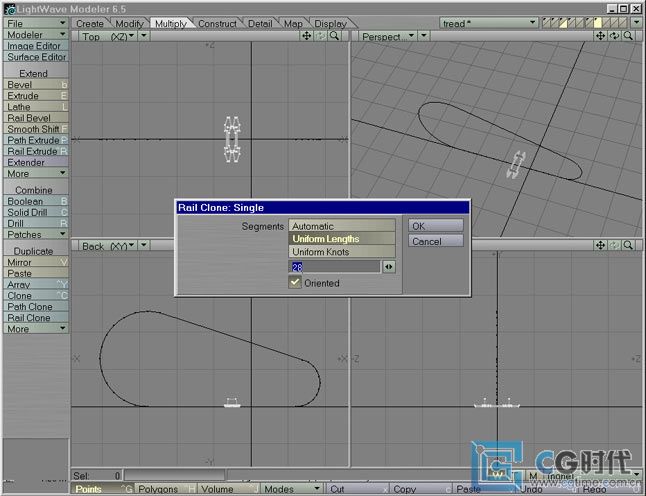Toggle the Oriented checkbox
The height and width of the screenshot is (496, 646).
295,283
